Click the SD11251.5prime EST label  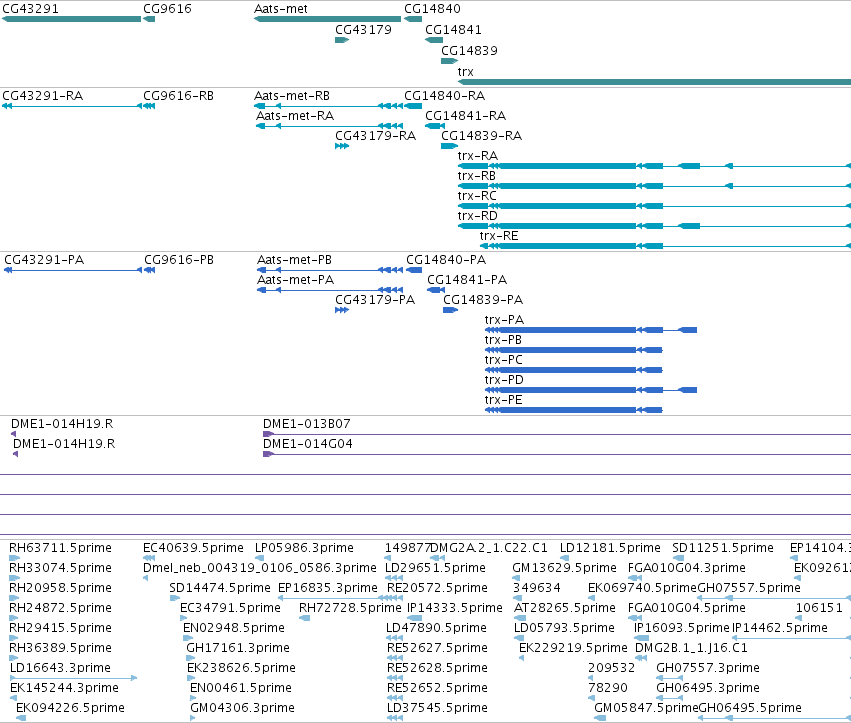723,548
